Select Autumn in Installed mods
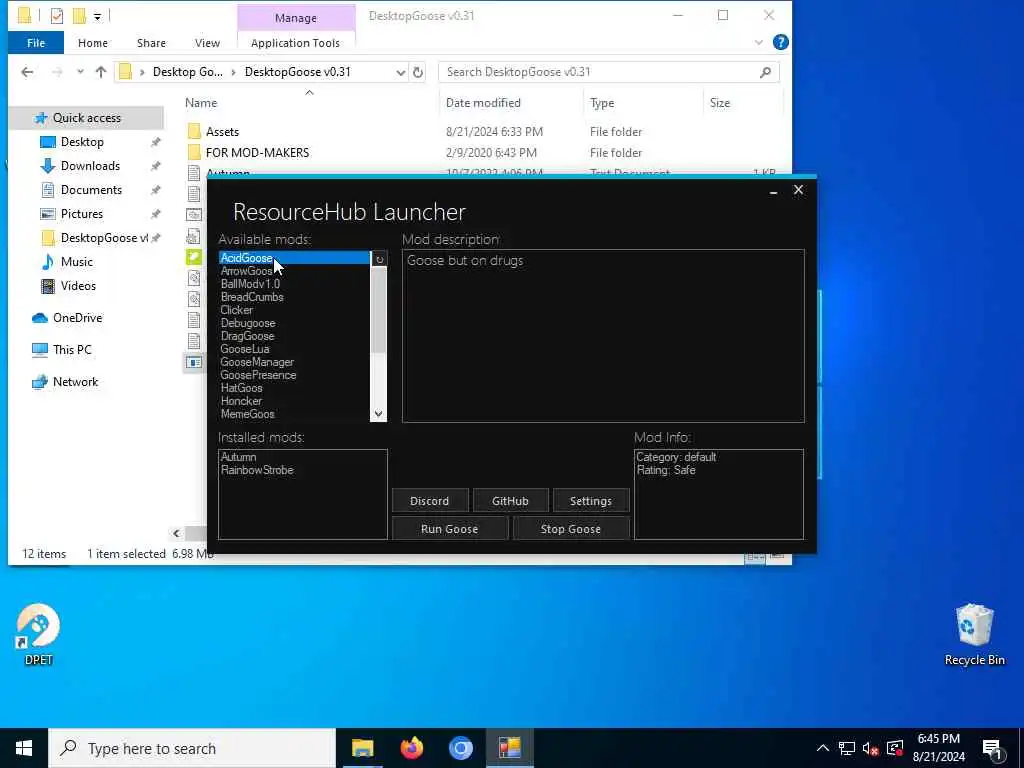The height and width of the screenshot is (768, 1024). click(x=238, y=457)
